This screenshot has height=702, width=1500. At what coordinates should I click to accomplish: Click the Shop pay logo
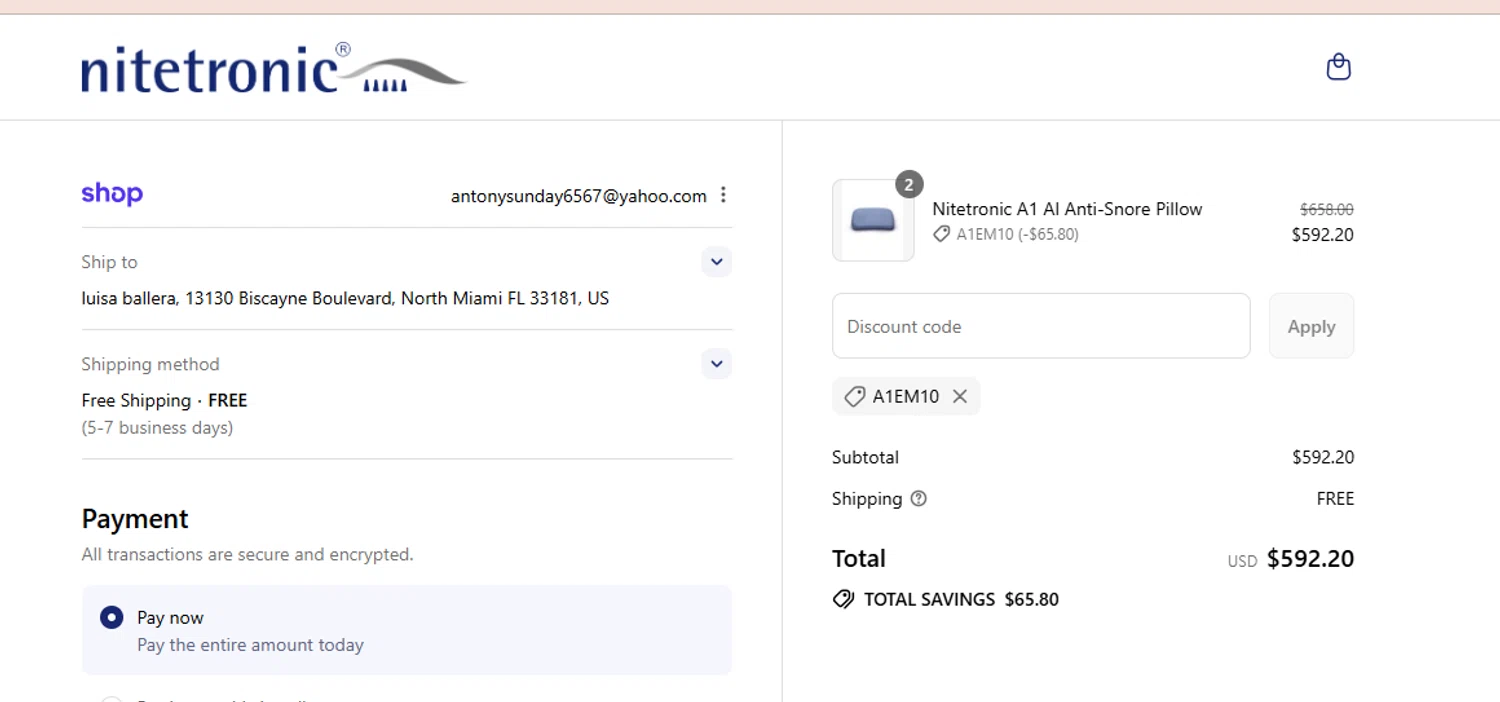coord(112,194)
